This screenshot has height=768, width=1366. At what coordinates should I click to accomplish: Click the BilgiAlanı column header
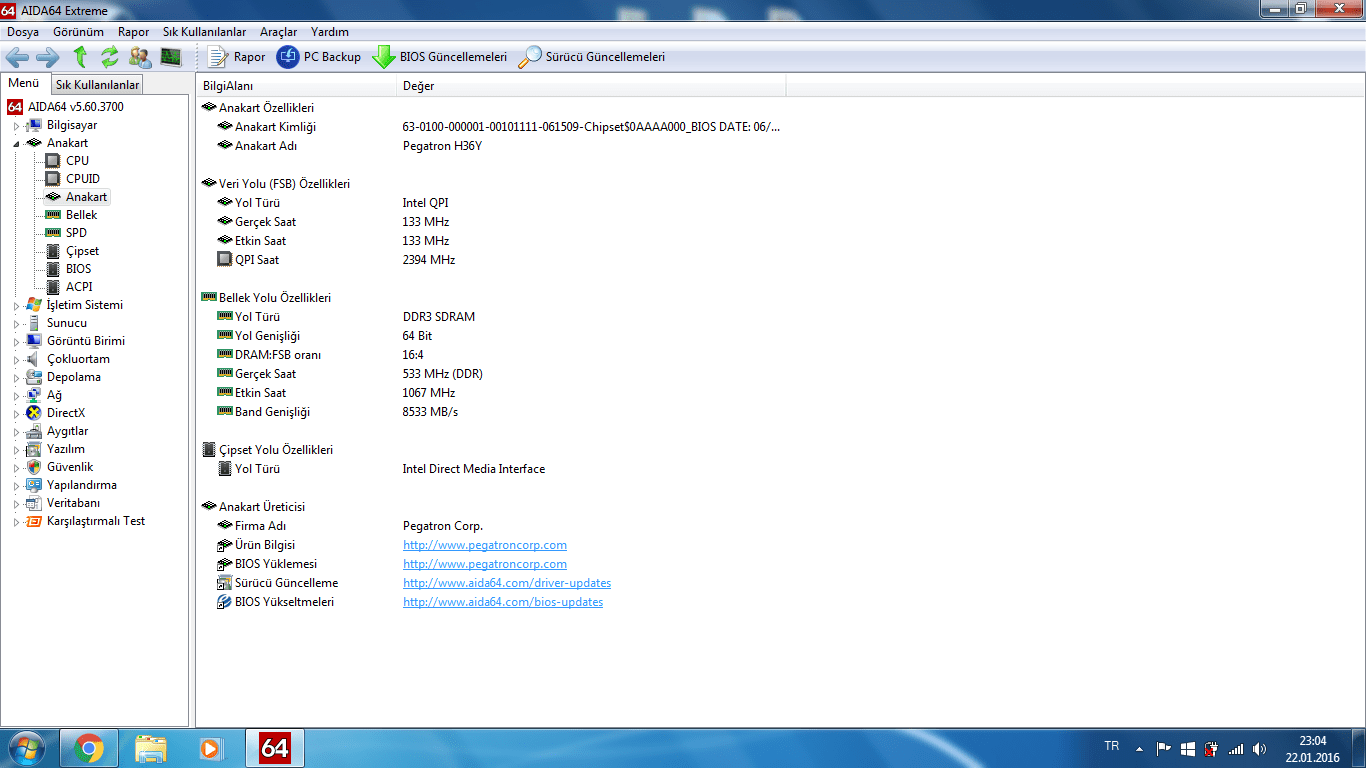296,86
